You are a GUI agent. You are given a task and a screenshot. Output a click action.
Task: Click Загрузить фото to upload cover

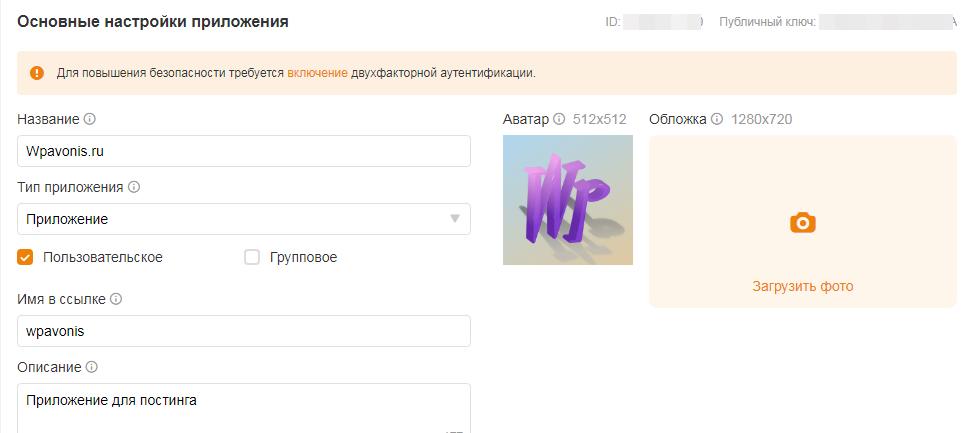803,287
